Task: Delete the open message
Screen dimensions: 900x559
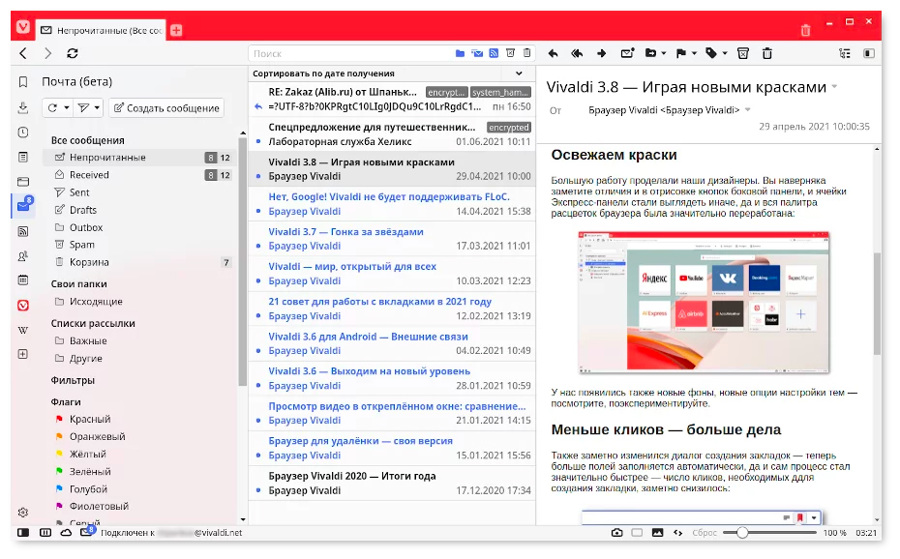Action: point(767,53)
